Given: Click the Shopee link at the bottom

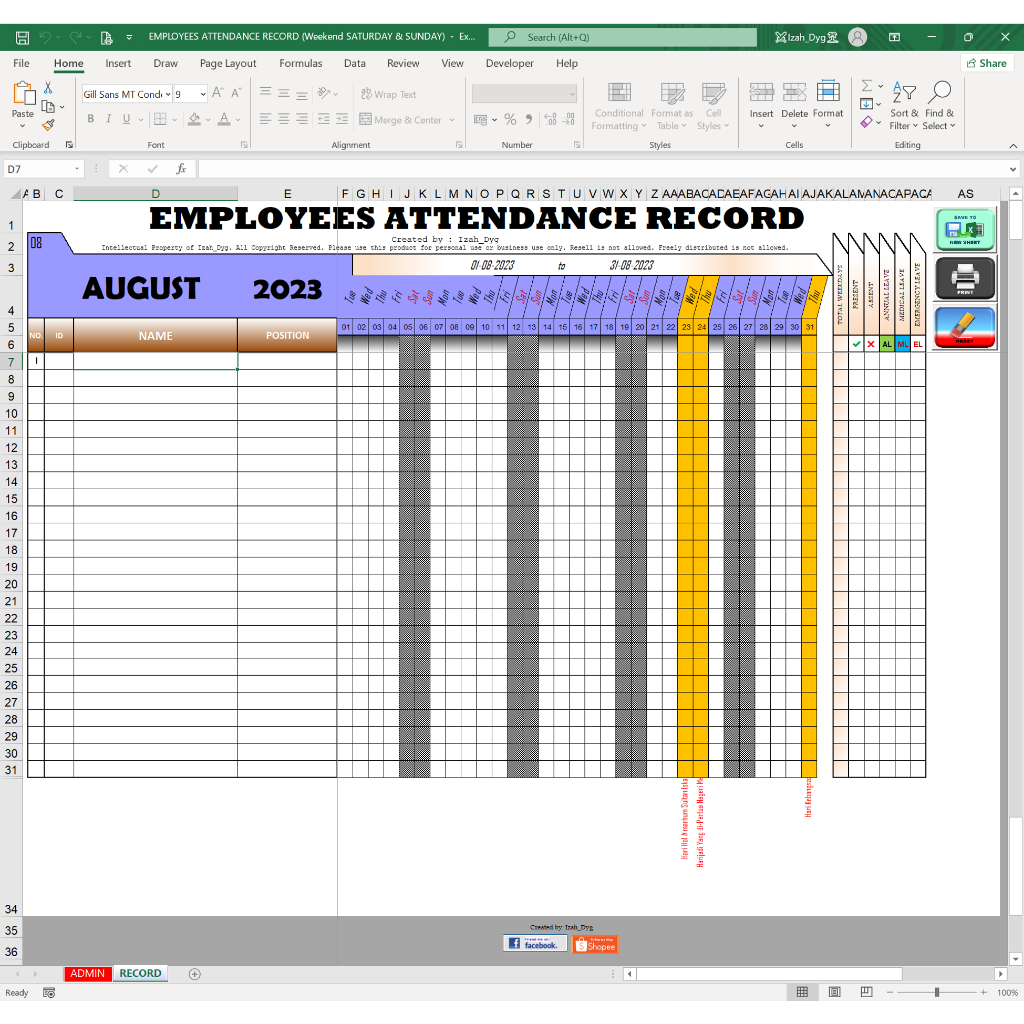Looking at the screenshot, I should pyautogui.click(x=594, y=942).
